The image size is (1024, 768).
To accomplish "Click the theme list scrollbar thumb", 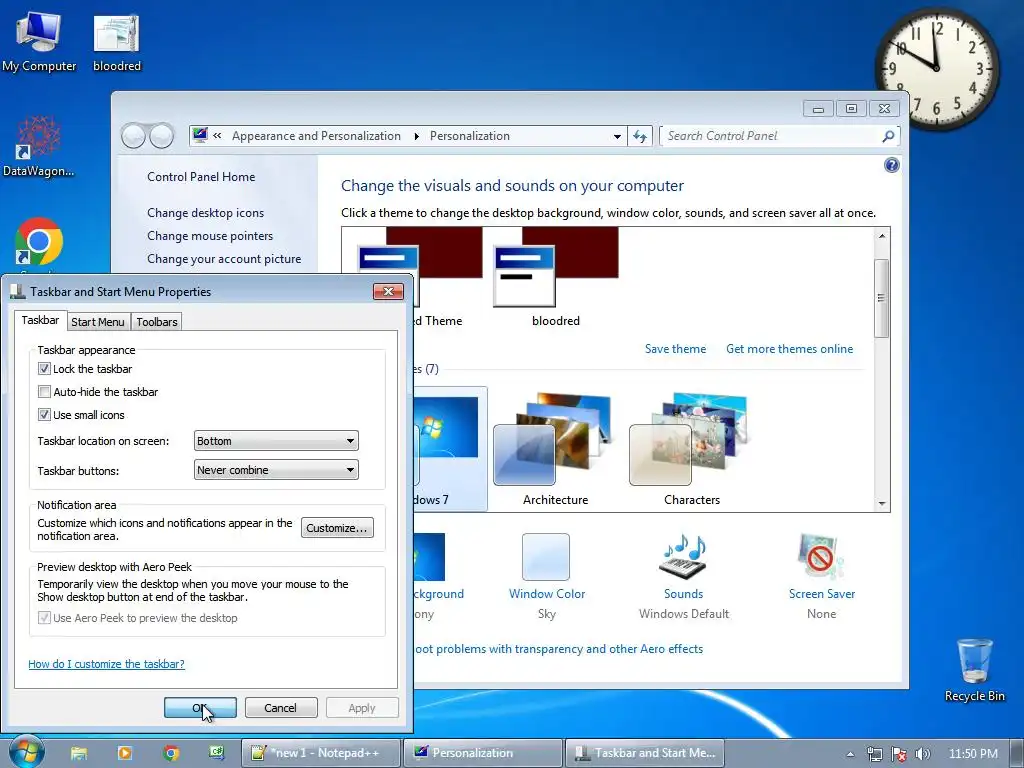I will pos(882,298).
